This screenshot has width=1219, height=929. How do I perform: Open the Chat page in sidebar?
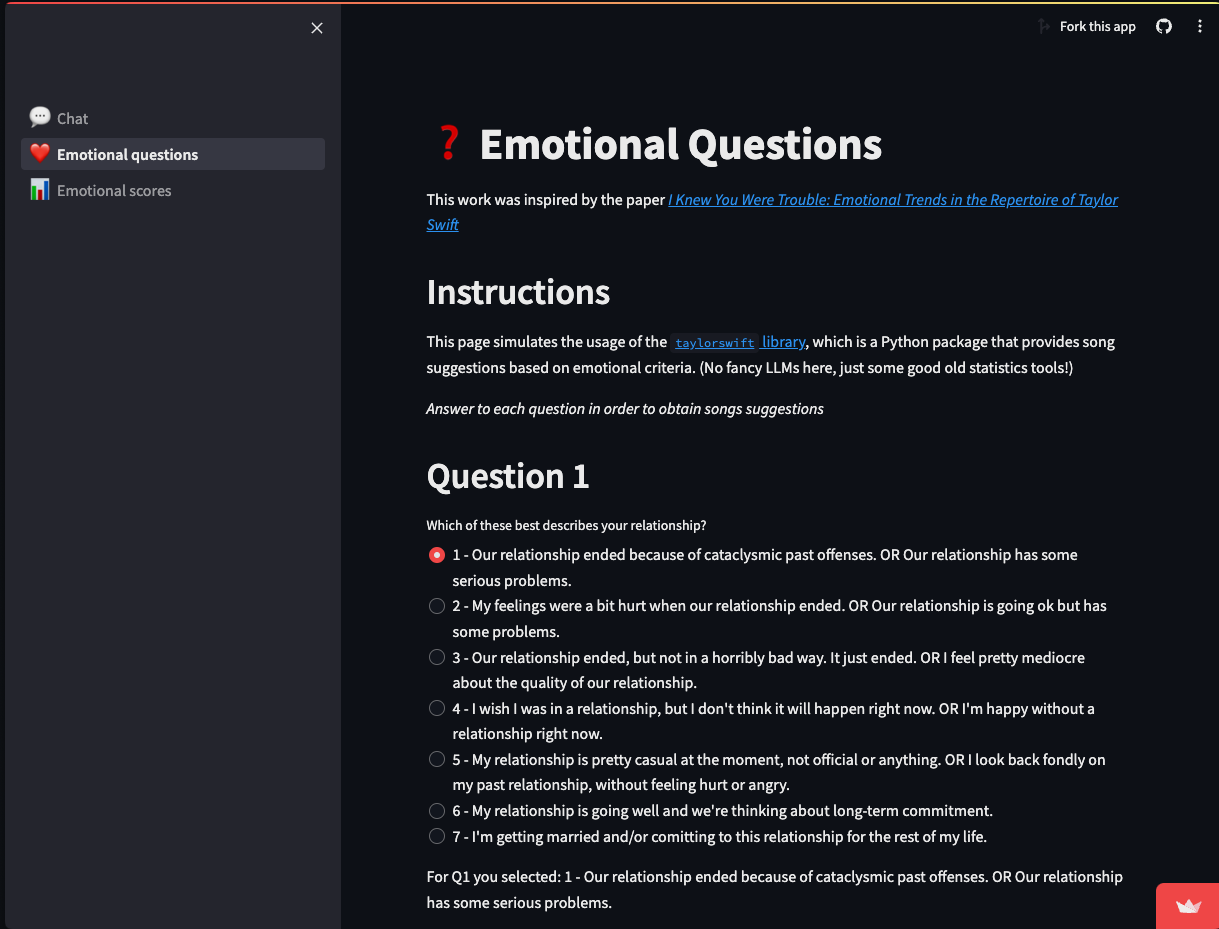pos(173,118)
